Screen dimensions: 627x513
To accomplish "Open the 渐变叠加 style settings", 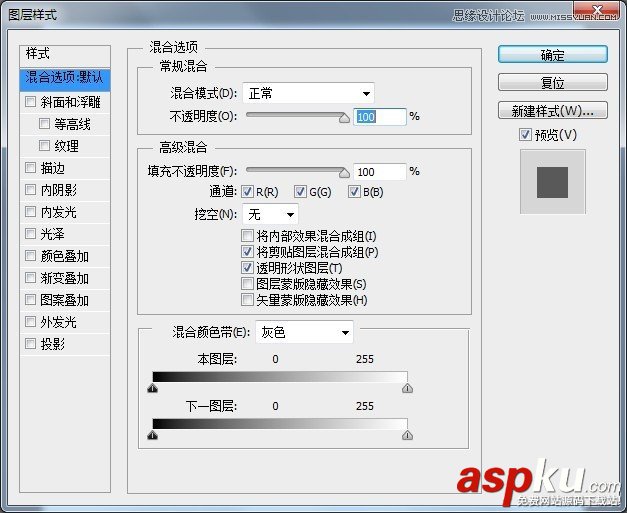I will tap(64, 278).
